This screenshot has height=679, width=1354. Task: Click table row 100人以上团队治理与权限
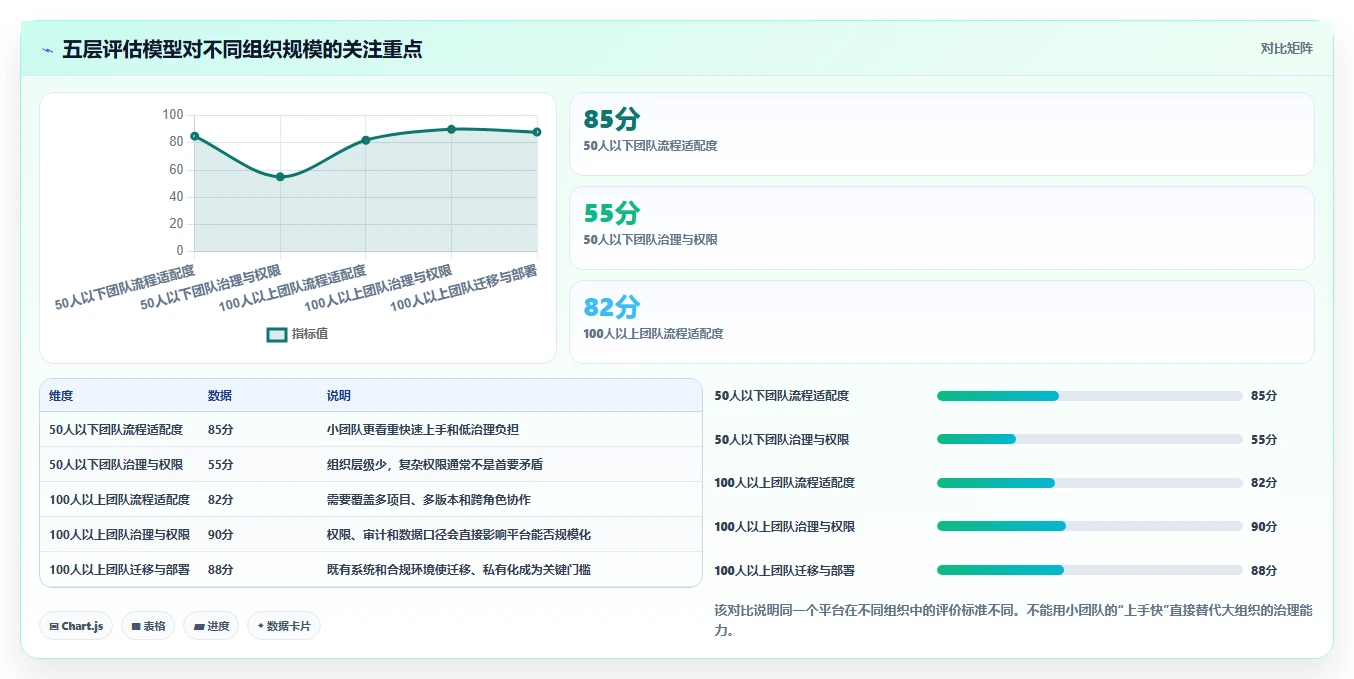pos(371,535)
